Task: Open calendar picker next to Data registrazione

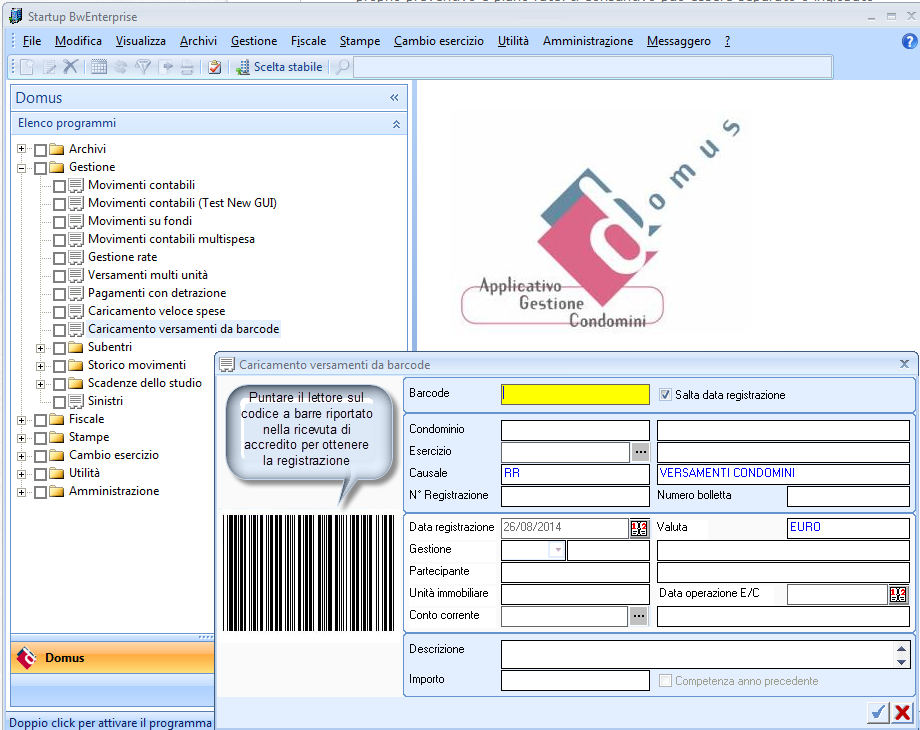Action: (639, 527)
